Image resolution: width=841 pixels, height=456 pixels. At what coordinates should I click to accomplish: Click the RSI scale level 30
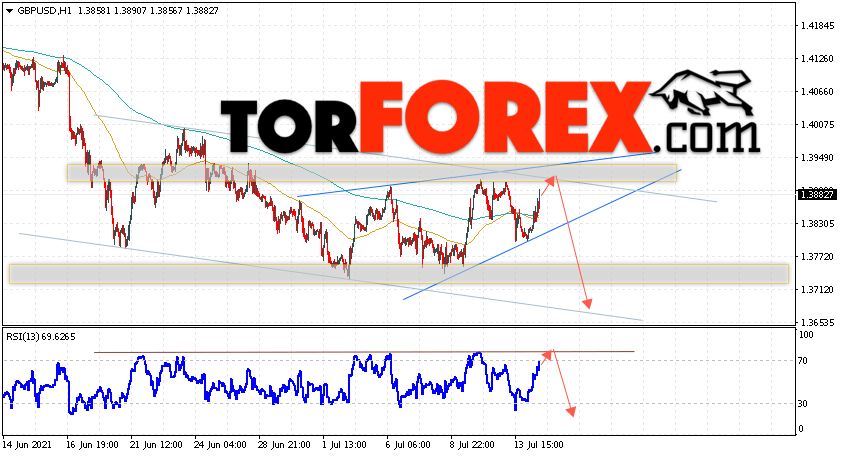803,404
